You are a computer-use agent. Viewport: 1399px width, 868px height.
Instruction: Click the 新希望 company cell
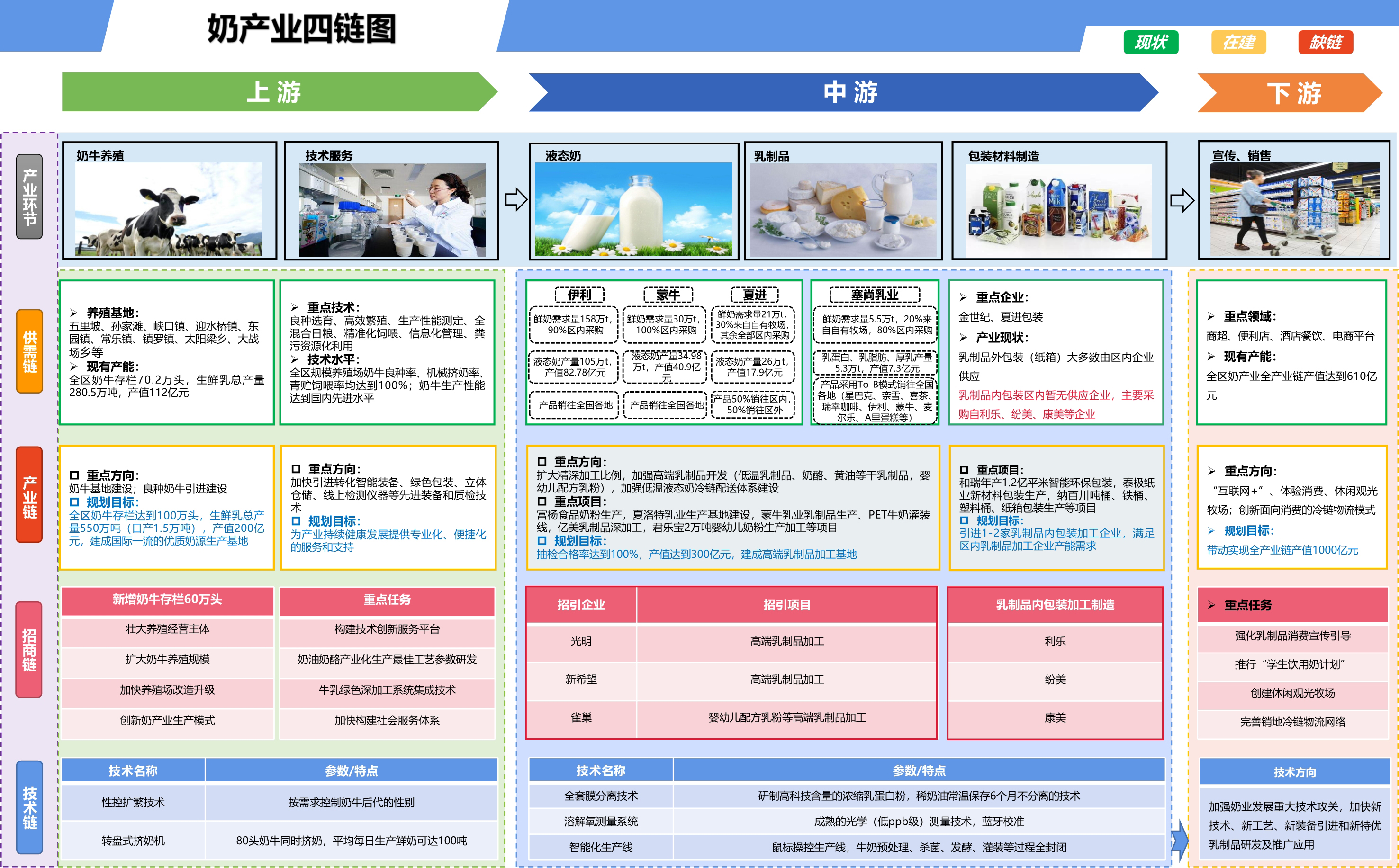[581, 680]
